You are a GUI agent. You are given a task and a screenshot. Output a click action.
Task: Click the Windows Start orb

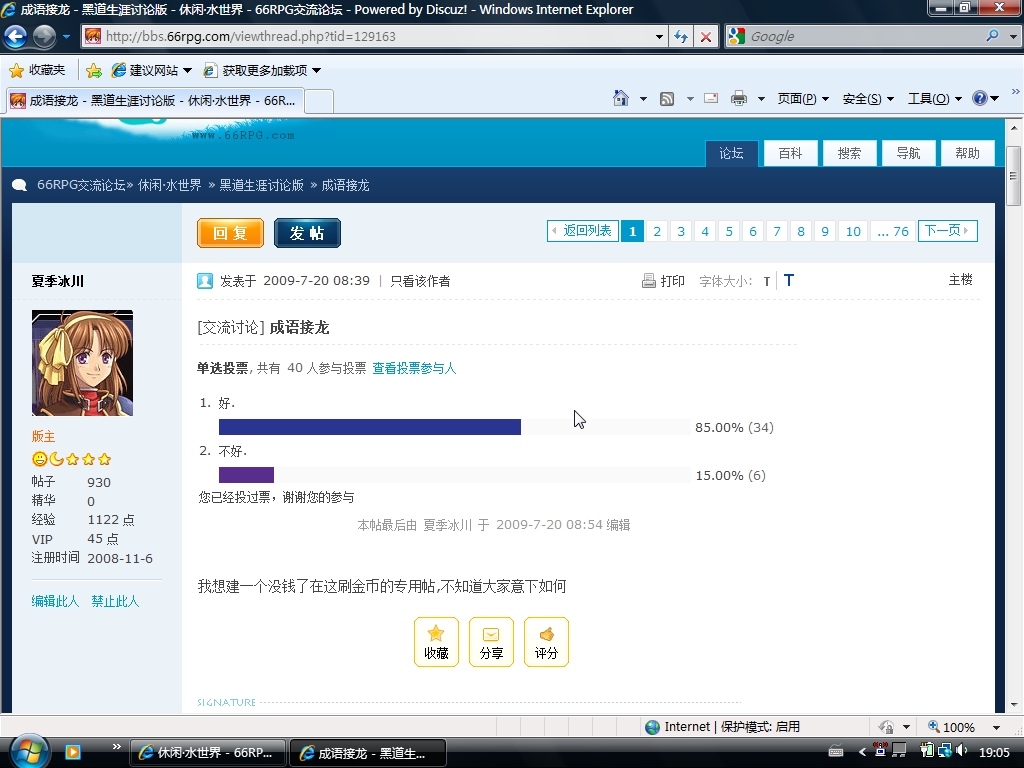click(28, 751)
